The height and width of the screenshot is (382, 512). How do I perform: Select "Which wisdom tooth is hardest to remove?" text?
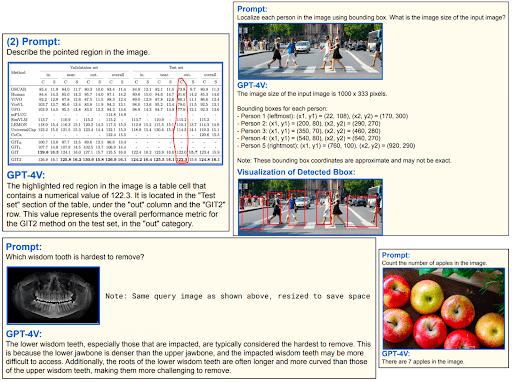point(75,257)
